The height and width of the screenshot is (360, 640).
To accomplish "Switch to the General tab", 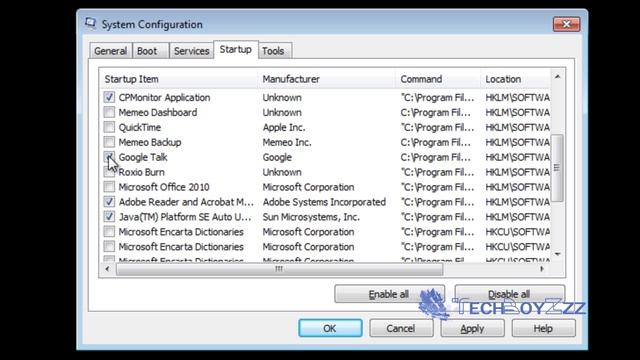I will [x=110, y=51].
